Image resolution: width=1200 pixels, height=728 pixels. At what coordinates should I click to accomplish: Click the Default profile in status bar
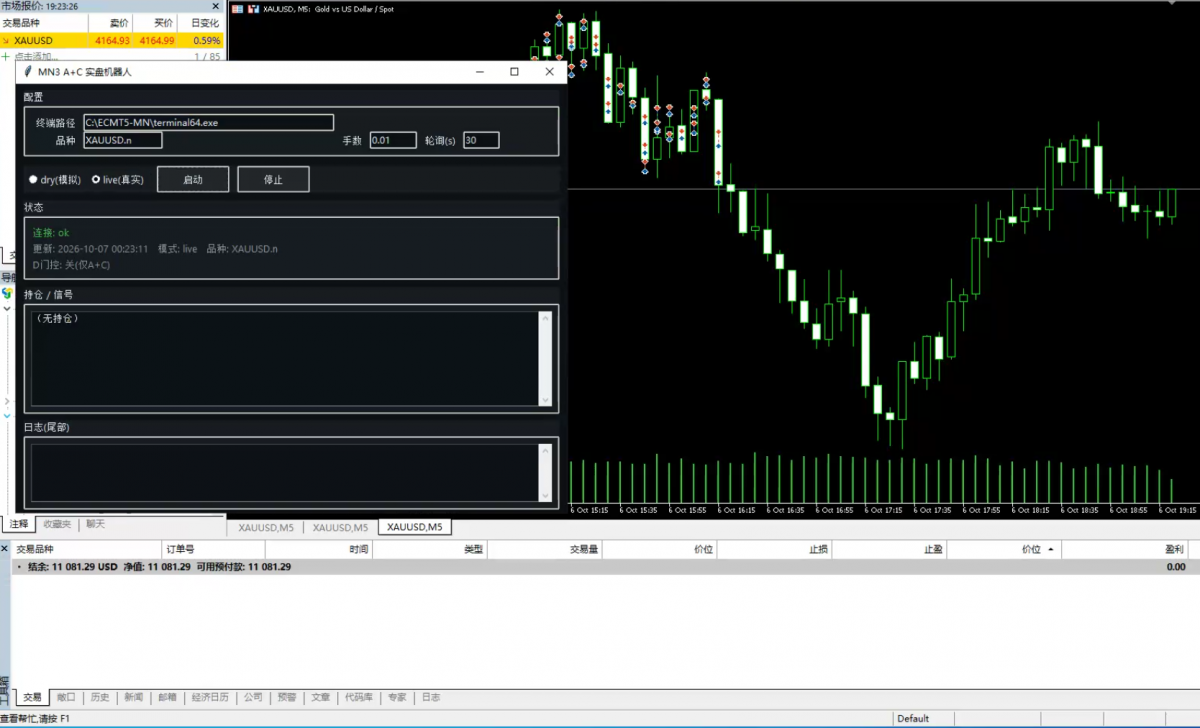[913, 718]
